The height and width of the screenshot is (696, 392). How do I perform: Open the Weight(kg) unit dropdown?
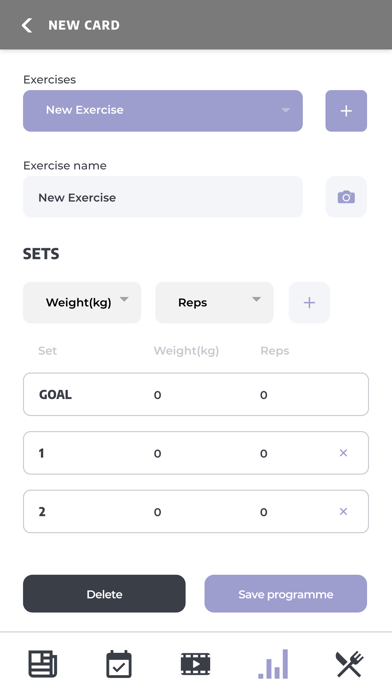pyautogui.click(x=82, y=303)
